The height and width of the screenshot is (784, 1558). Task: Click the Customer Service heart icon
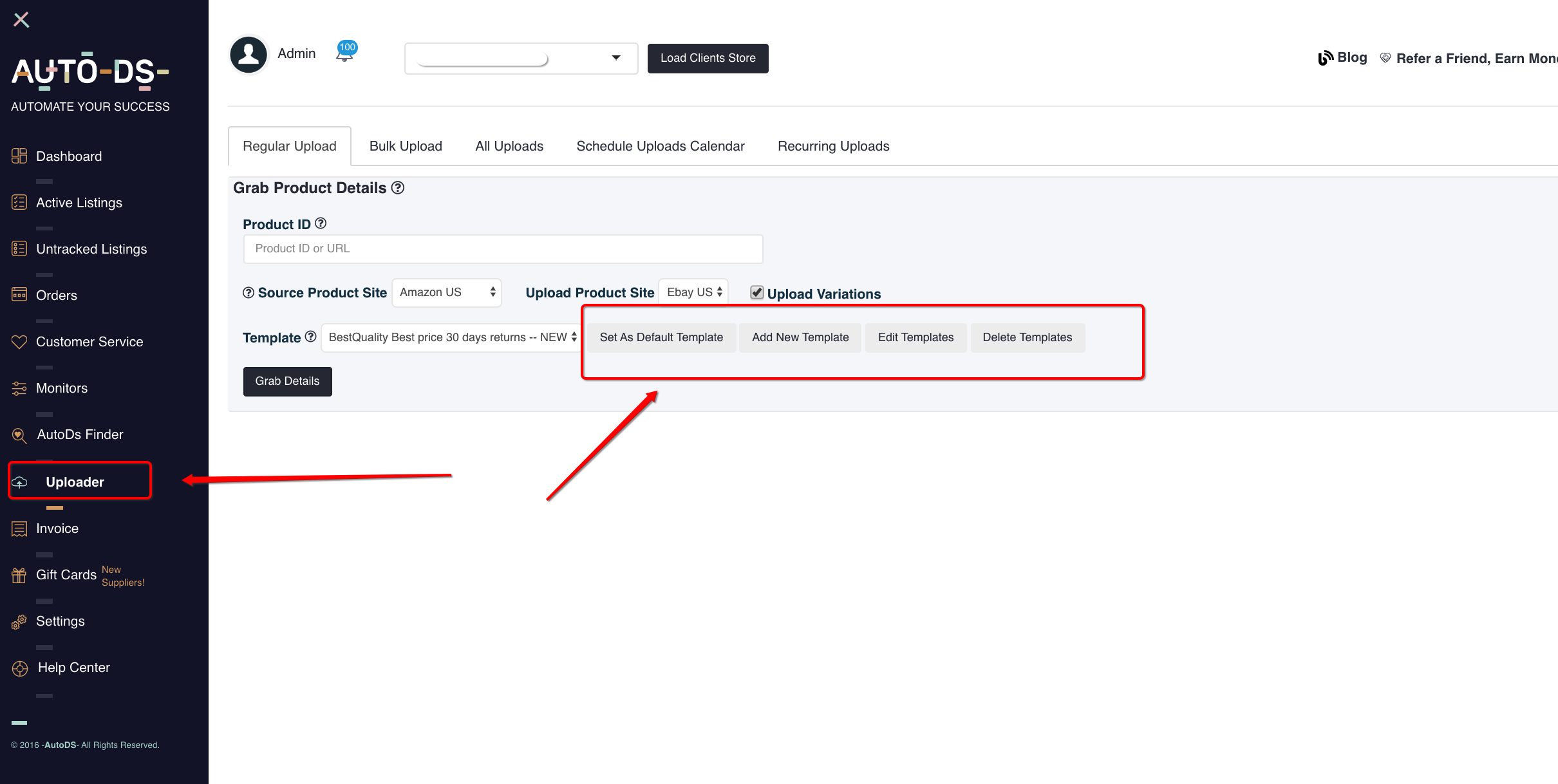[19, 342]
